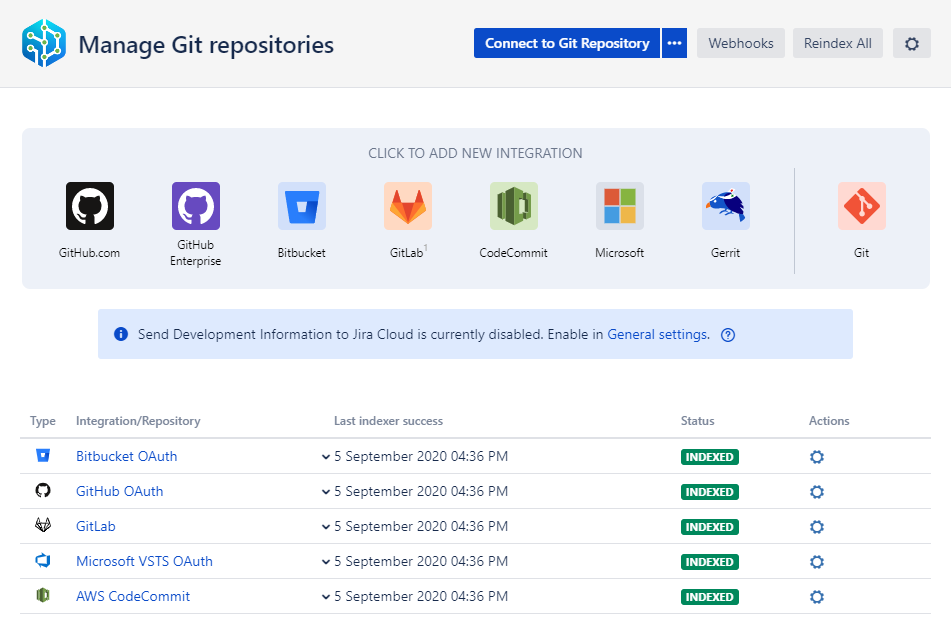Expand indexer details for AWS CodeCommit
951x626 pixels.
(x=326, y=597)
